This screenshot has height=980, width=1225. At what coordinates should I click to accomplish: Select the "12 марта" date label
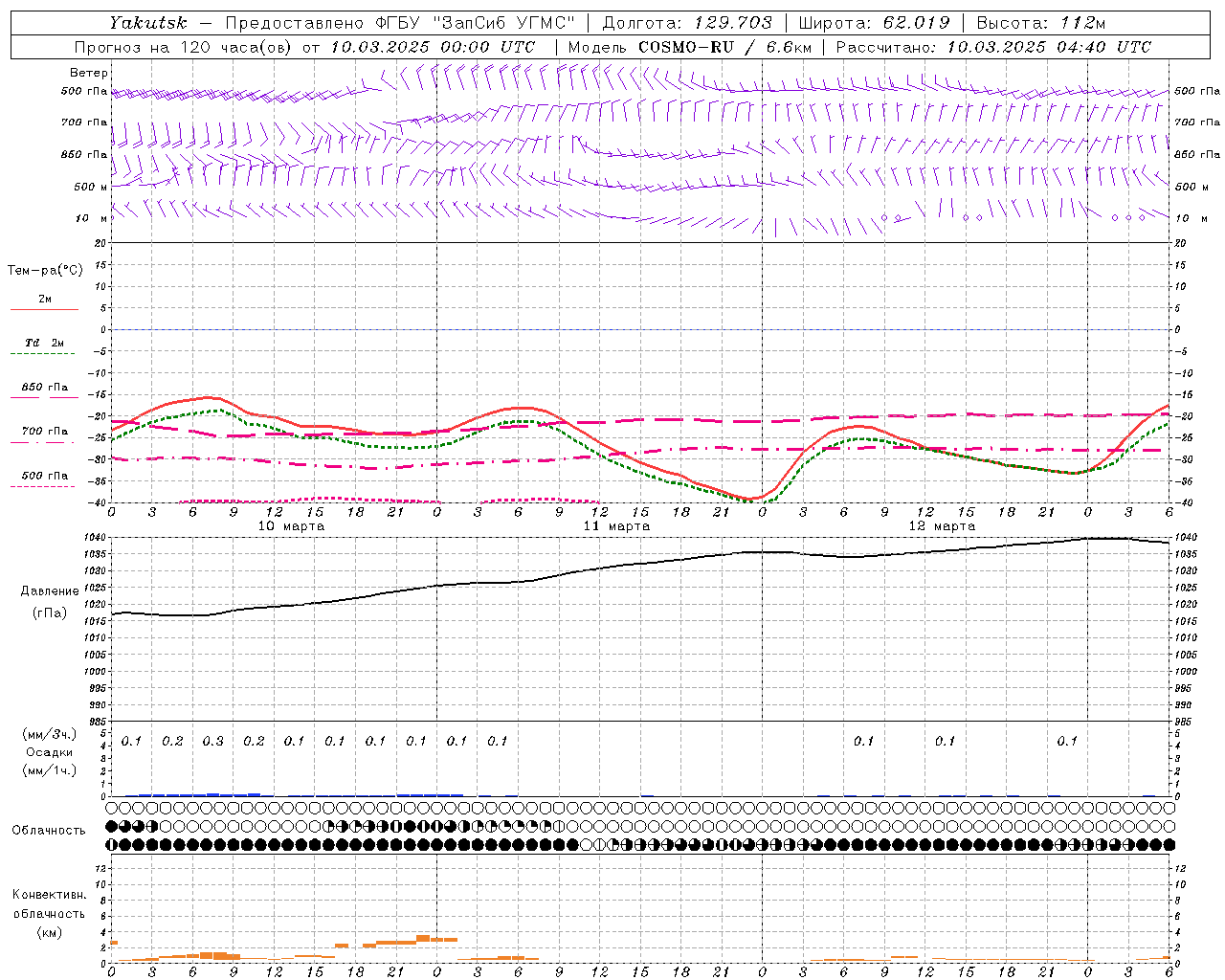pyautogui.click(x=942, y=526)
